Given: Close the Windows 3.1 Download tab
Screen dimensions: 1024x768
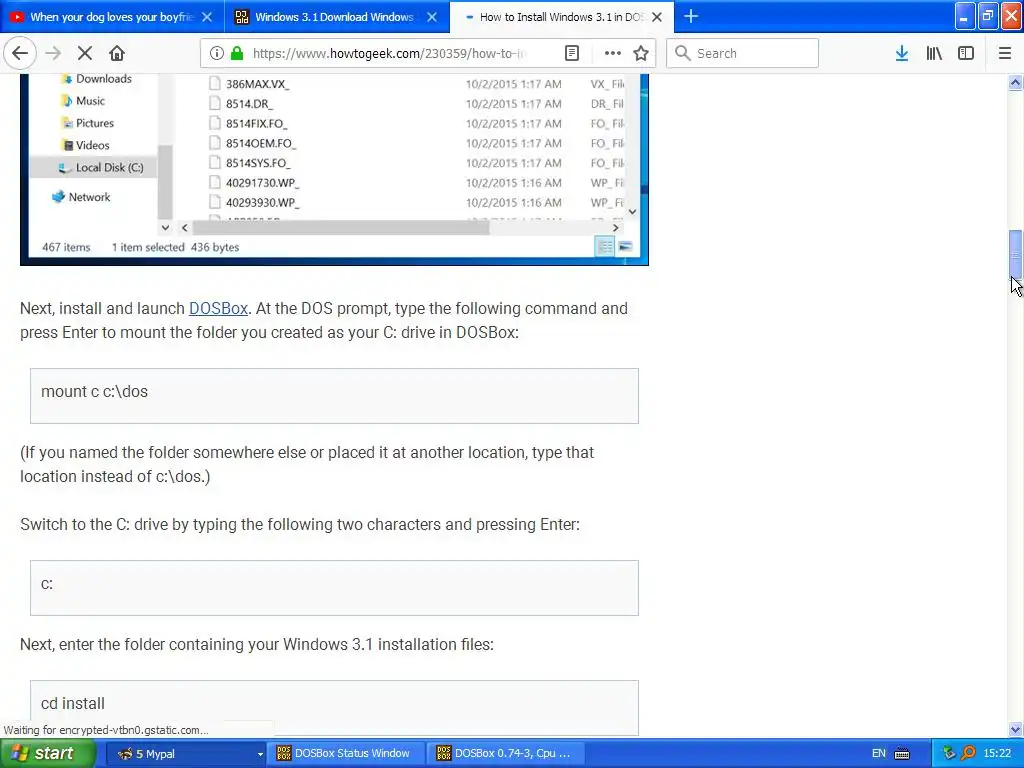Looking at the screenshot, I should (432, 17).
